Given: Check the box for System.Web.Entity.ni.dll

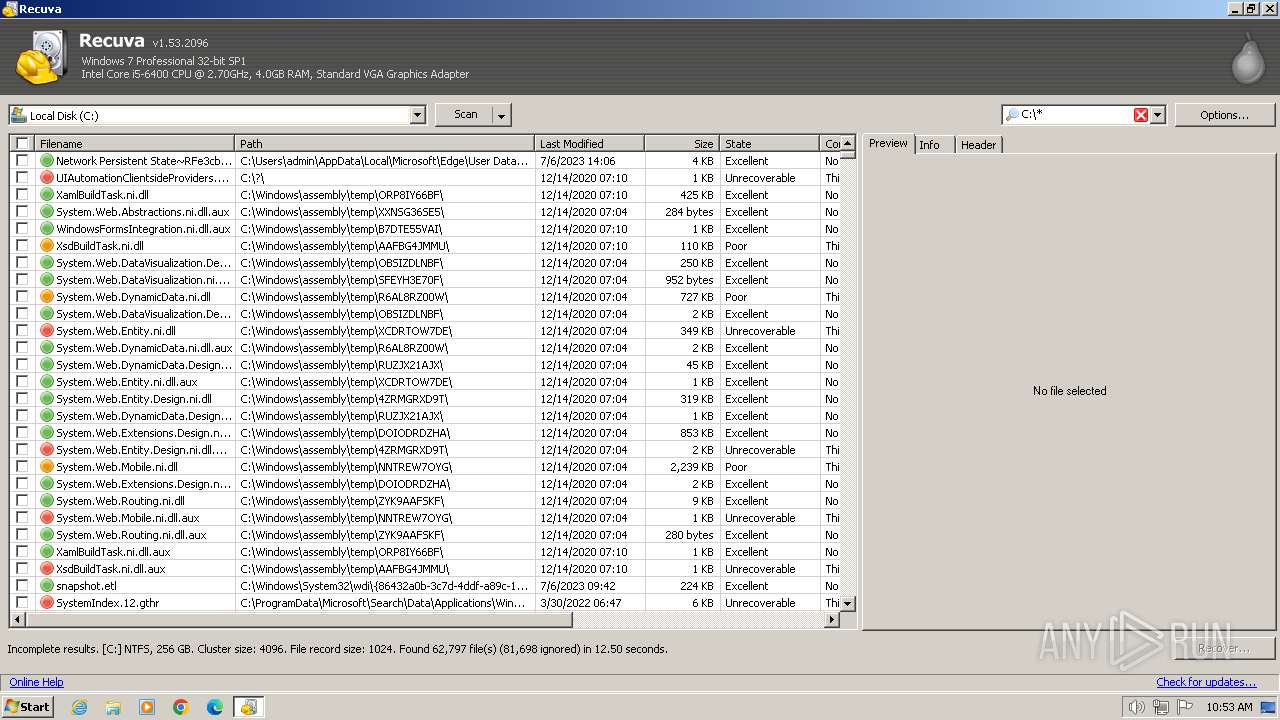Looking at the screenshot, I should pos(22,331).
